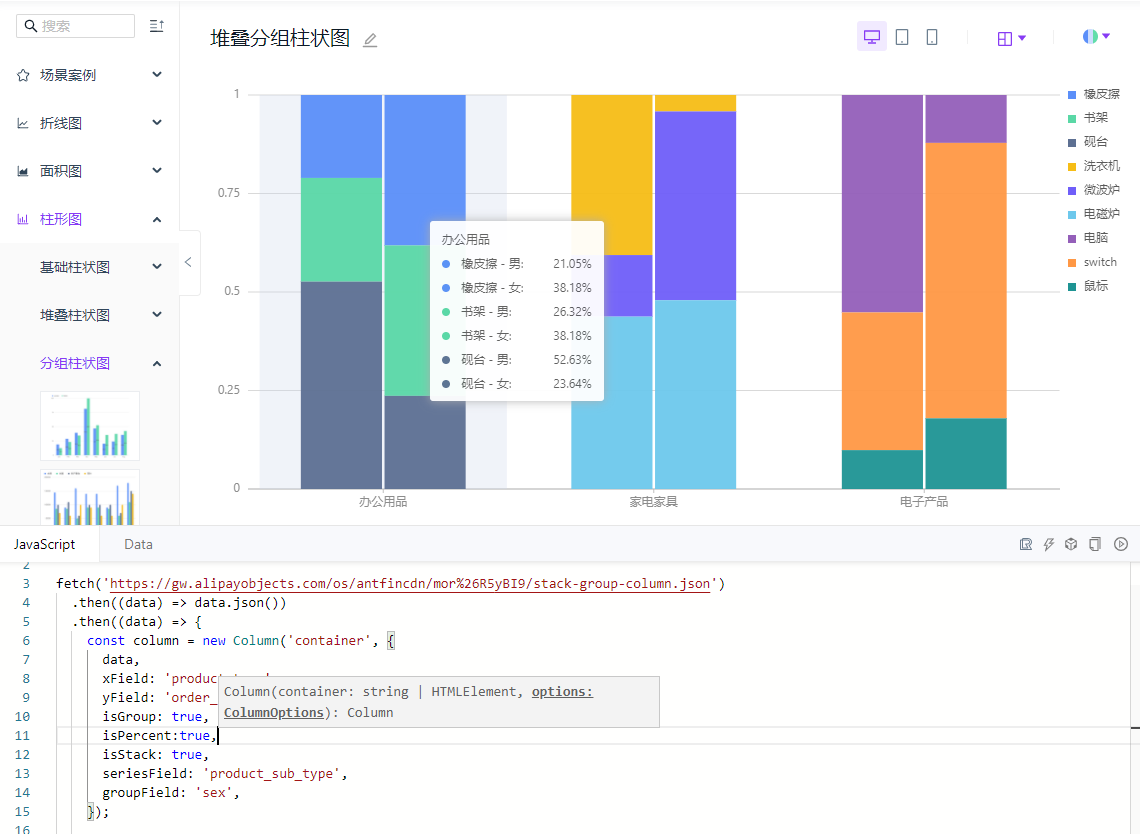This screenshot has width=1140, height=834.
Task: Open in CodeSandbox cube icon
Action: click(x=1071, y=544)
